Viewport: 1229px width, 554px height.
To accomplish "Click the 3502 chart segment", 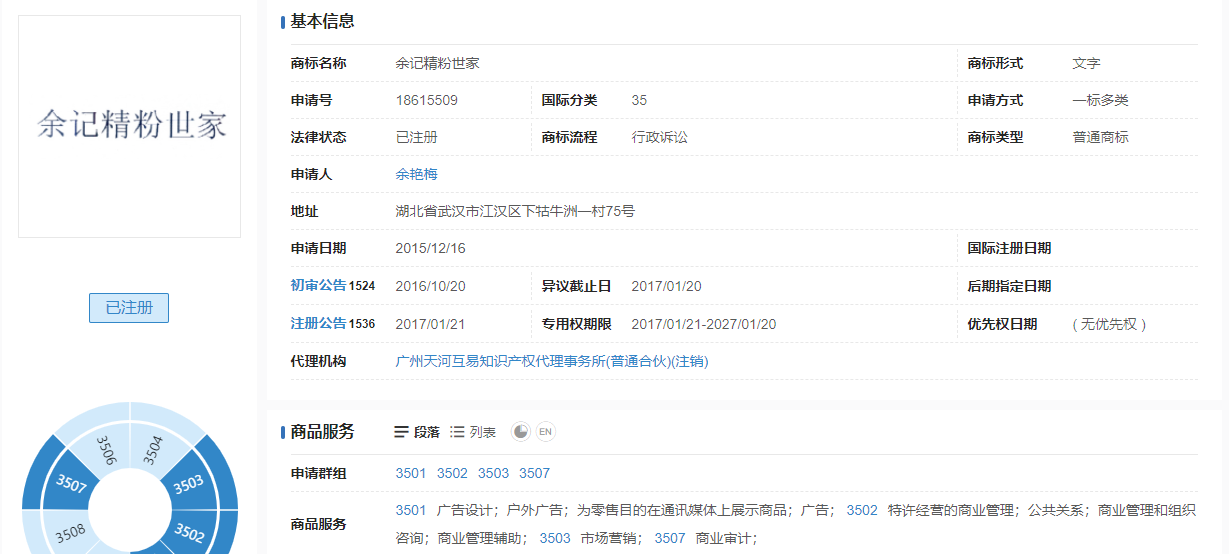I will click(190, 529).
